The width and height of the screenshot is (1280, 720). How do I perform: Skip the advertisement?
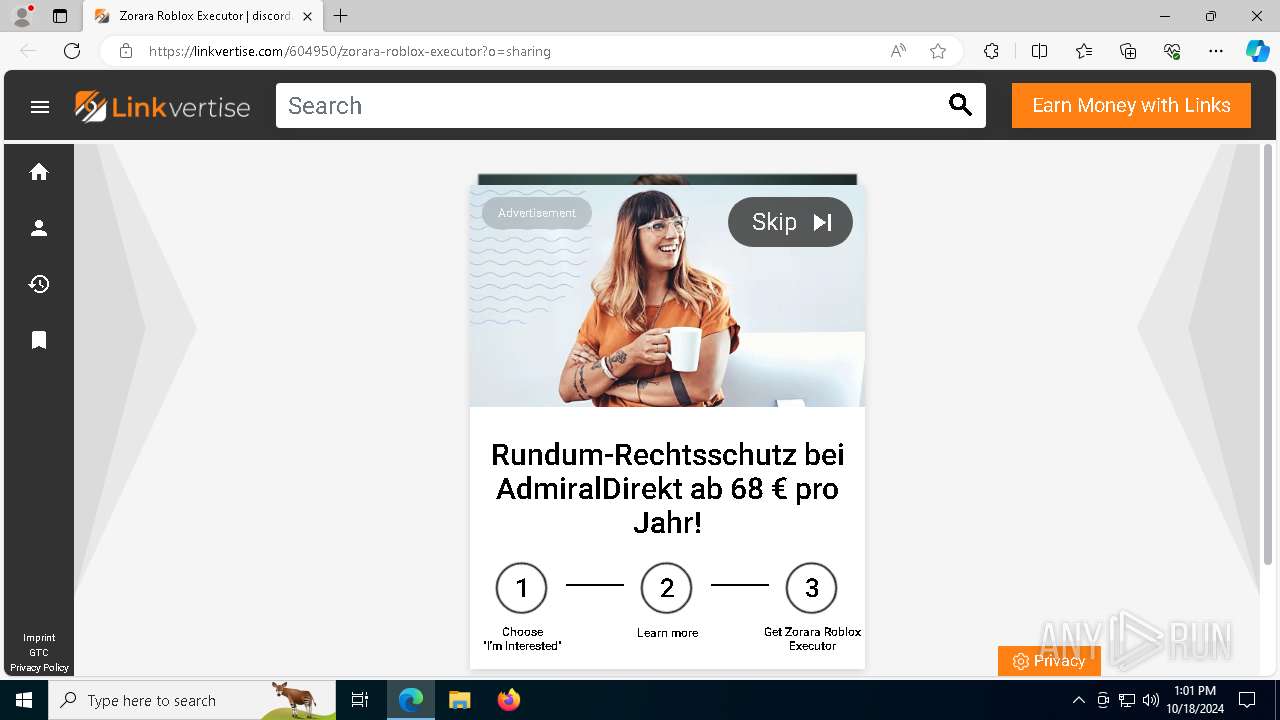tap(790, 222)
